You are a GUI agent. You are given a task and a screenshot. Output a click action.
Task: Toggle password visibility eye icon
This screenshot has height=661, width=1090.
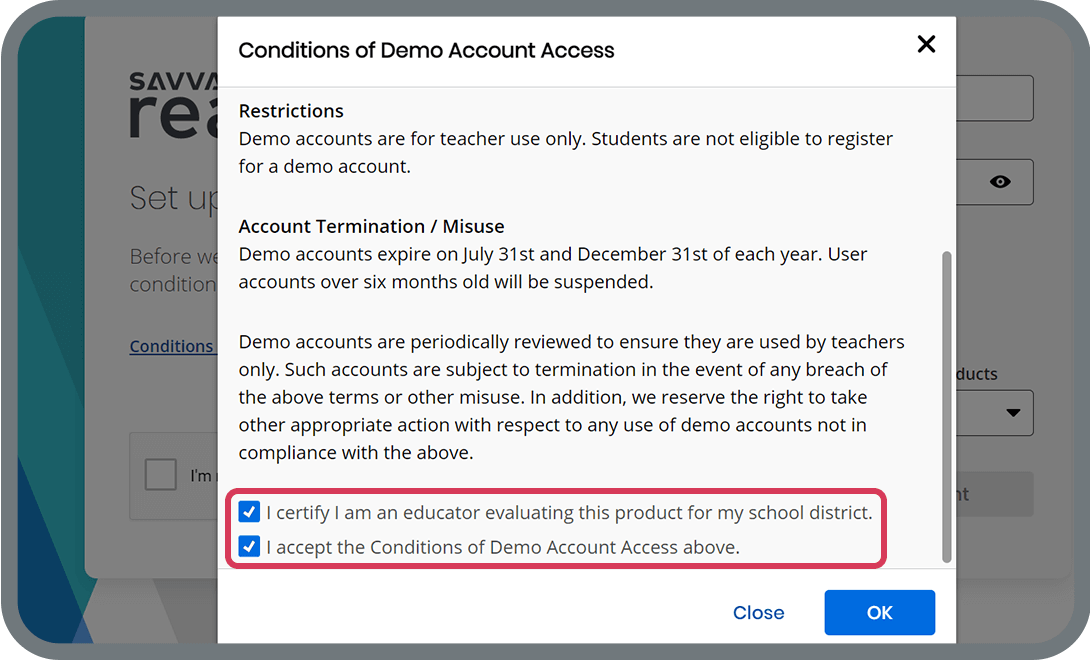[999, 182]
